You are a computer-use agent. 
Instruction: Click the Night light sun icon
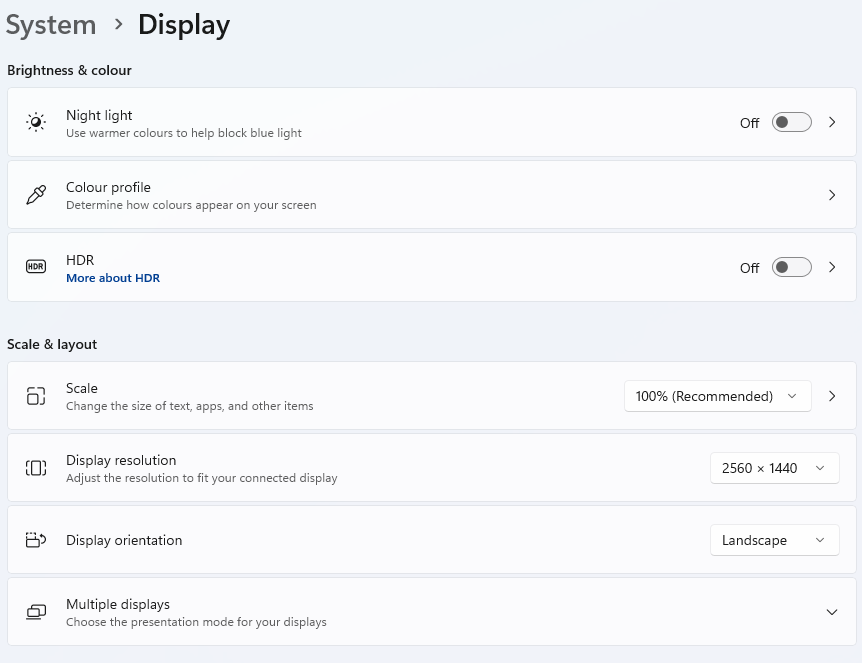(x=36, y=122)
